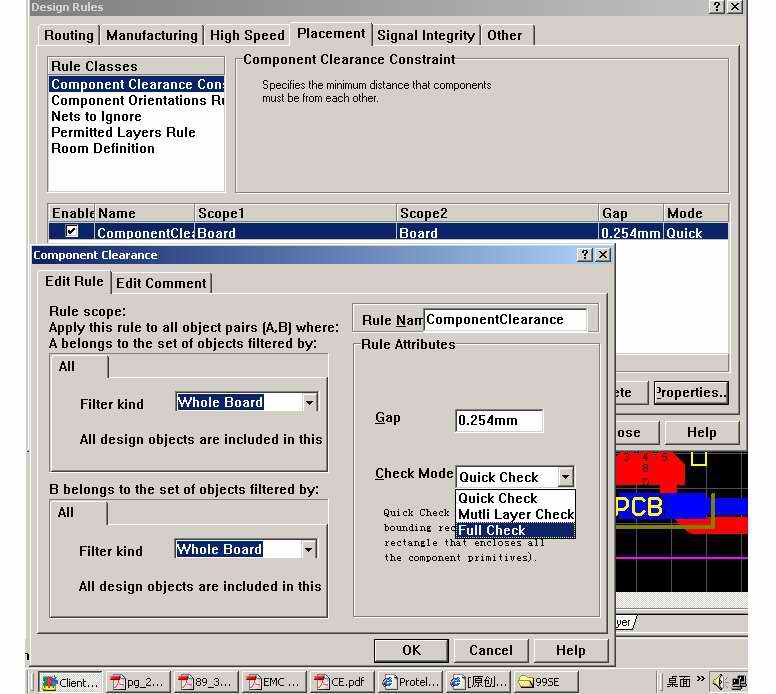Toggle the ComponentClearance rule enable checkbox

point(72,231)
